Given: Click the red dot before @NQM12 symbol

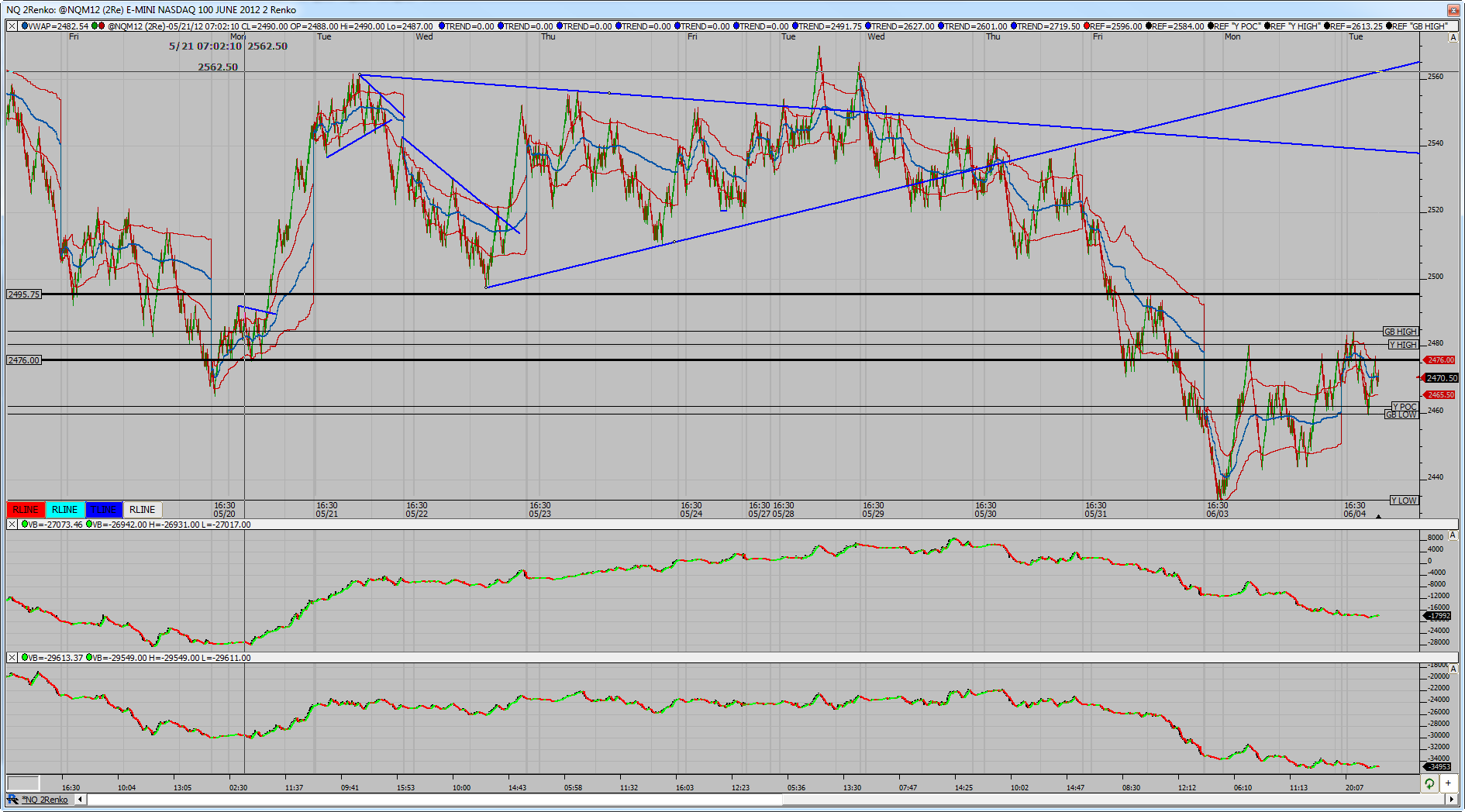Looking at the screenshot, I should 102,26.
